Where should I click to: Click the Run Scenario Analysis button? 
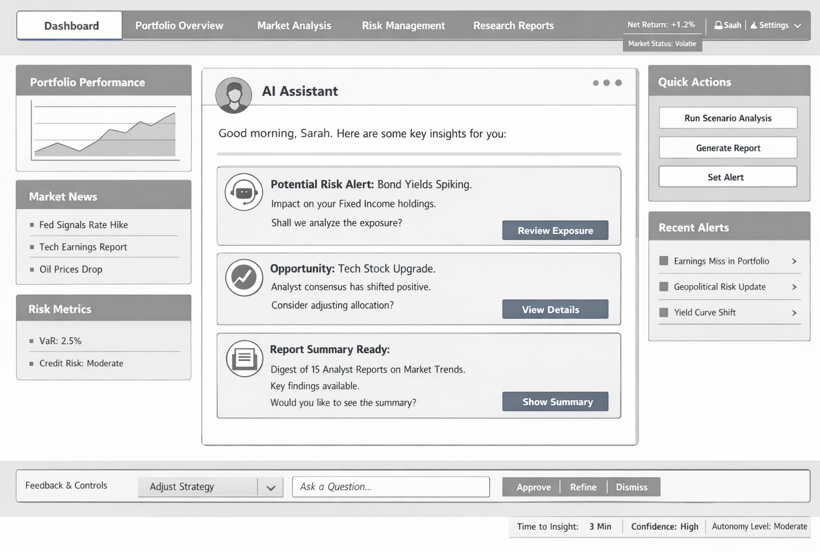[728, 118]
